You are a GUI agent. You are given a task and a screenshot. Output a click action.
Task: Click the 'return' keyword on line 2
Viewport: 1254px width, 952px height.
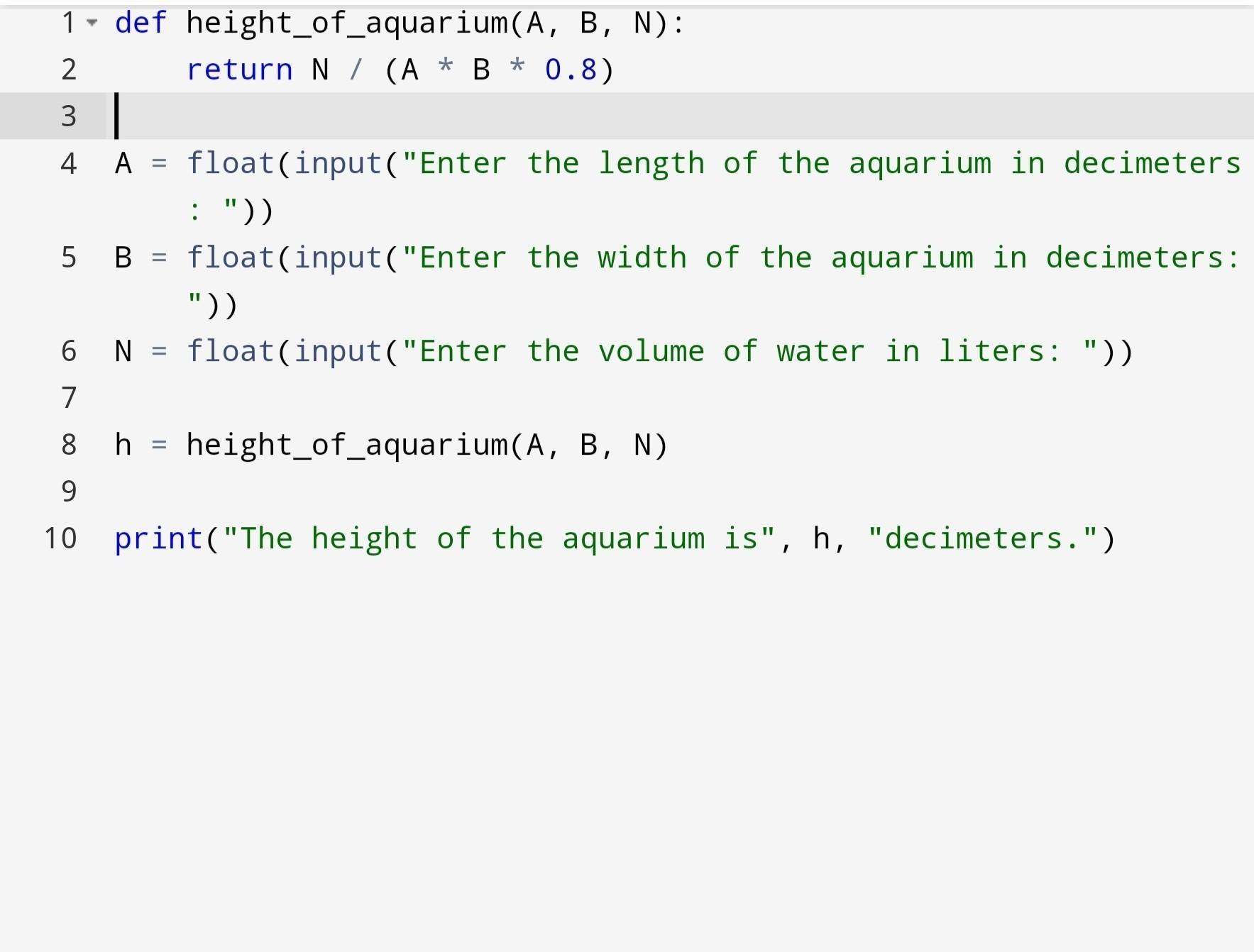239,70
